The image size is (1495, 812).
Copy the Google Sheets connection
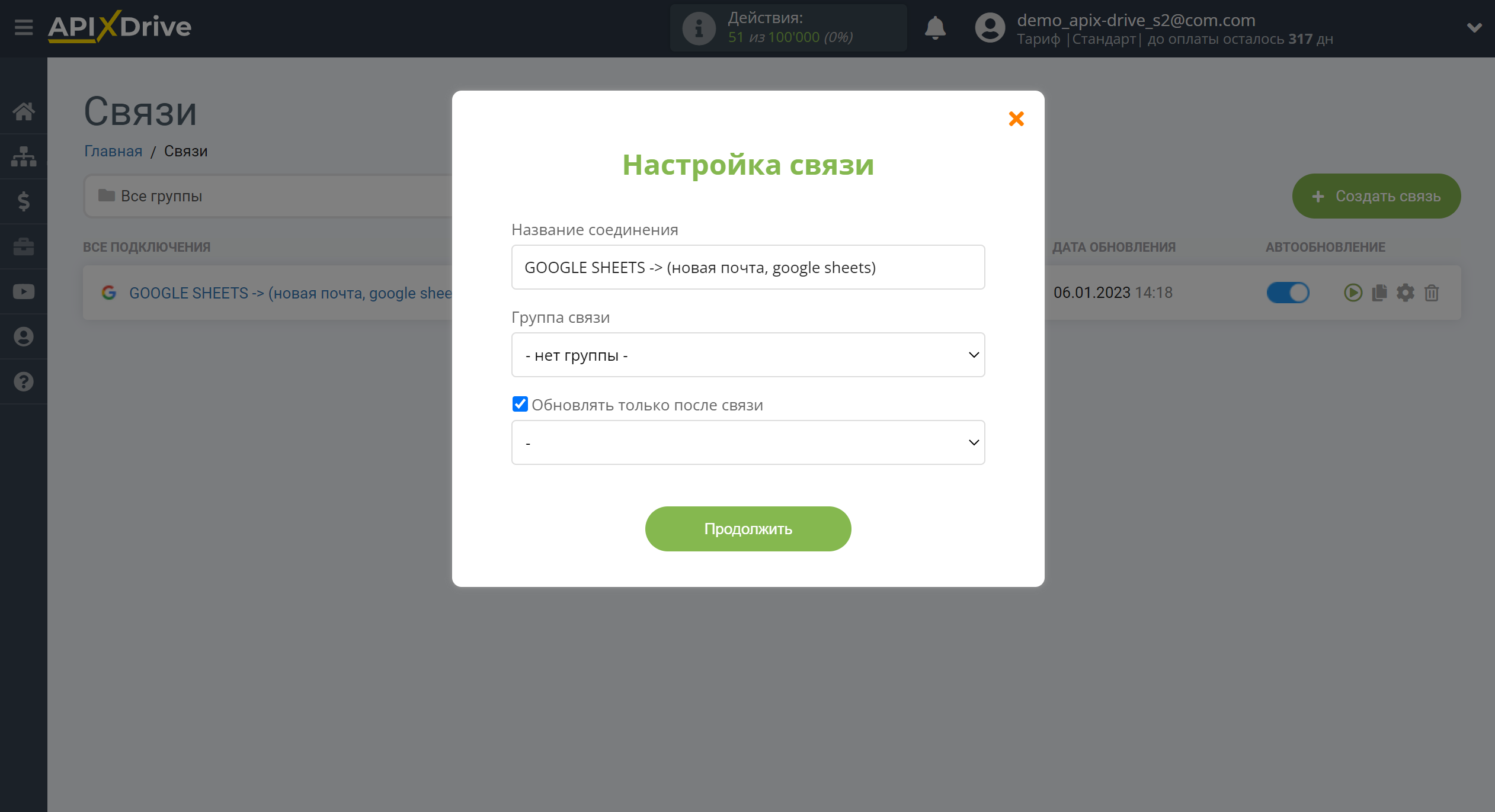click(1379, 293)
